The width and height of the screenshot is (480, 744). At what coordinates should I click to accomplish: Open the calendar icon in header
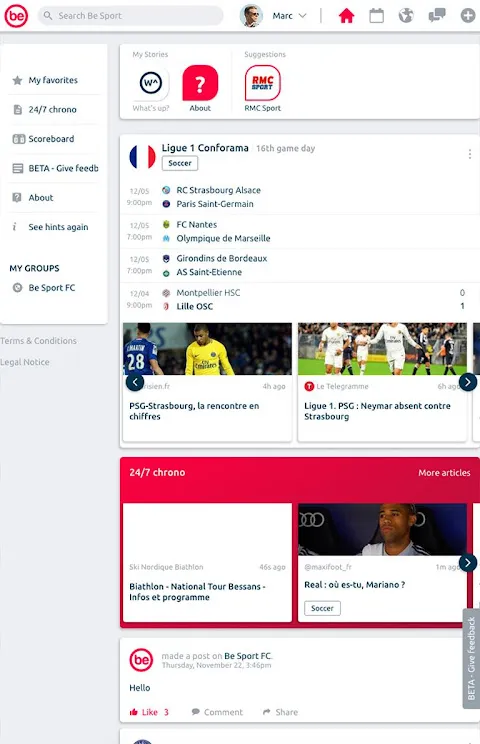click(x=377, y=16)
